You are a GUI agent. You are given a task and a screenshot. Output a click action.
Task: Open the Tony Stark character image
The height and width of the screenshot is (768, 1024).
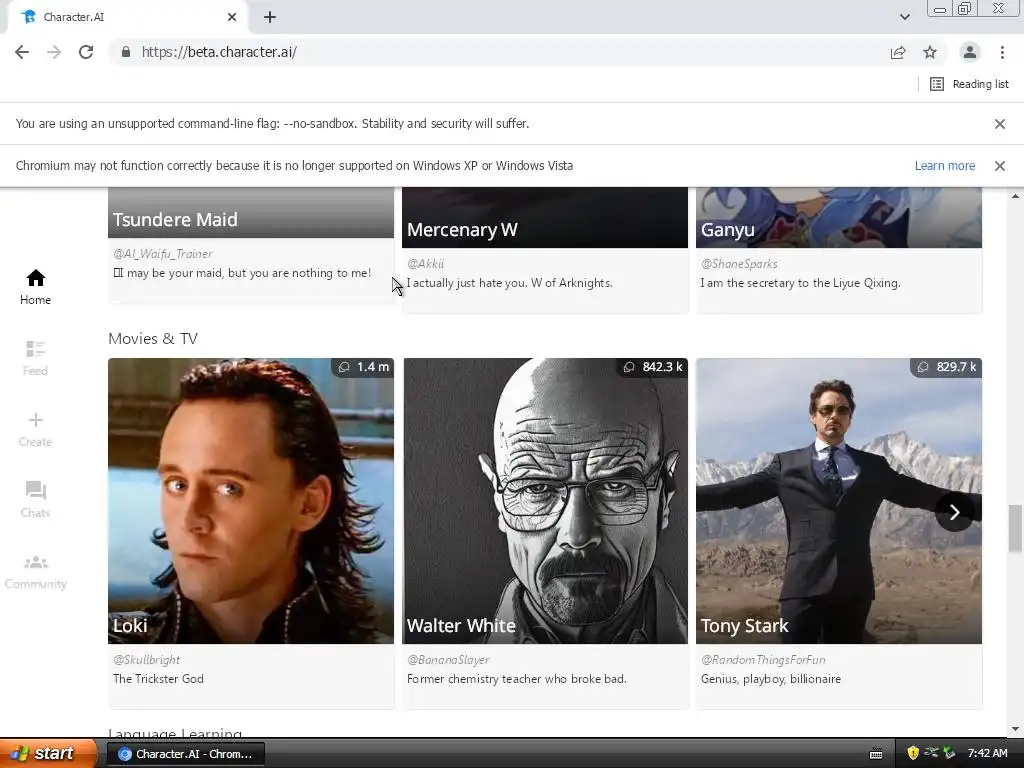tap(839, 500)
